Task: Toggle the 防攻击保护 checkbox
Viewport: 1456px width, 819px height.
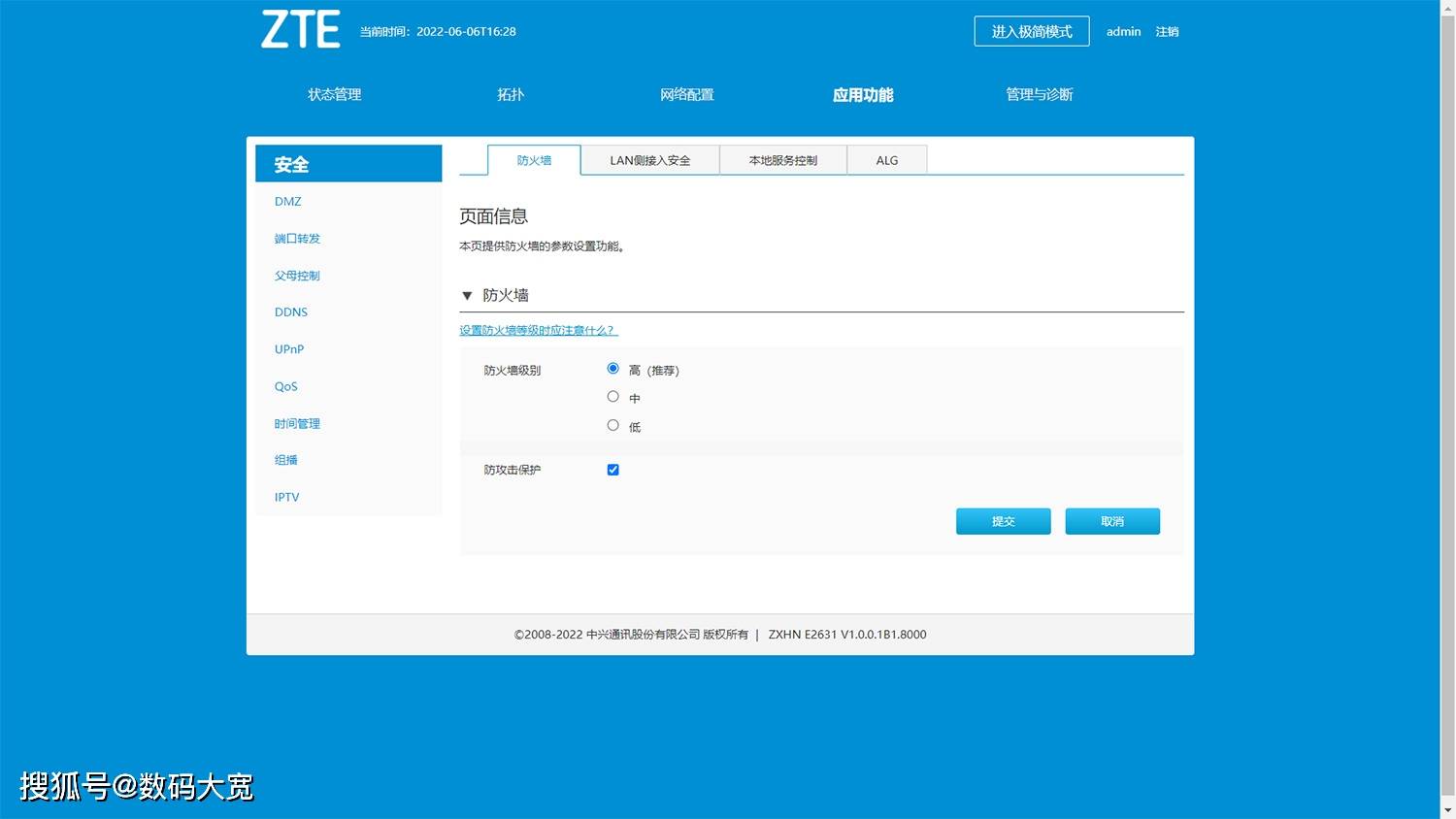Action: click(612, 470)
